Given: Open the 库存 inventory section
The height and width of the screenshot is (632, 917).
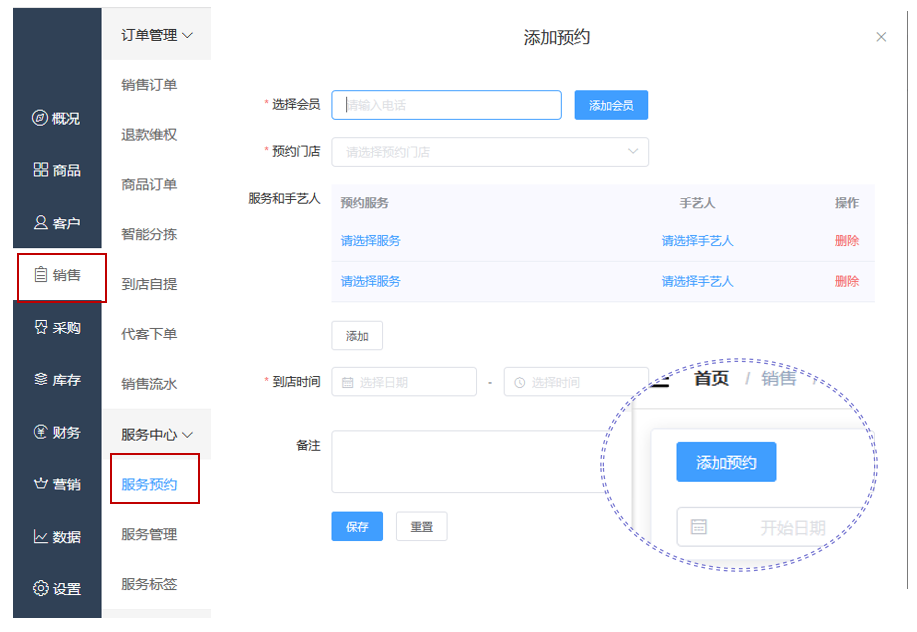Looking at the screenshot, I should coord(57,380).
